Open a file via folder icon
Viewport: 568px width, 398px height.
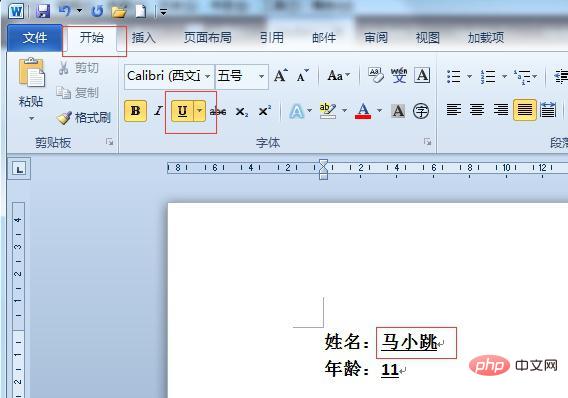[x=119, y=12]
